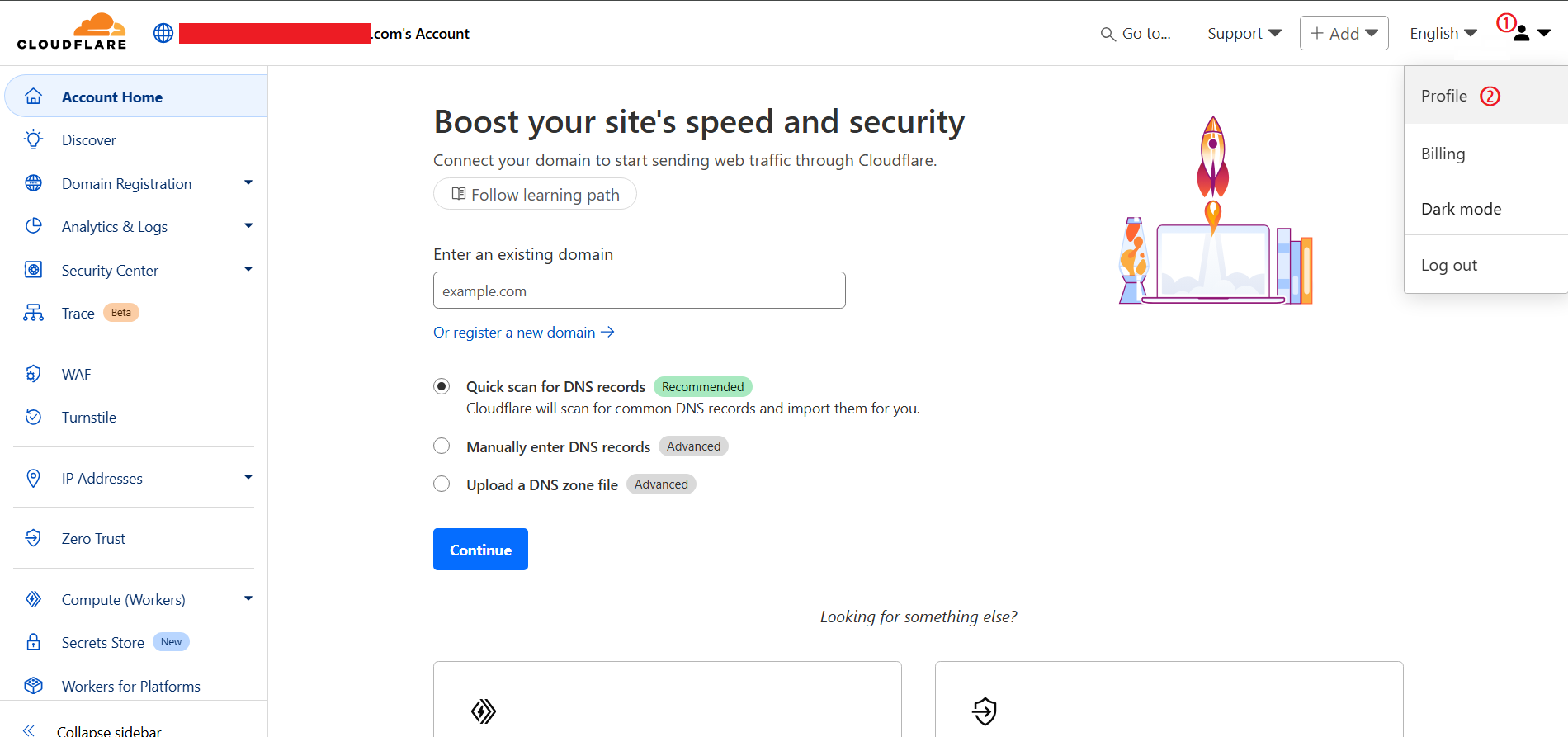Click the Collapse sidebar double-chevron icon
Image resolution: width=1568 pixels, height=737 pixels.
[29, 730]
